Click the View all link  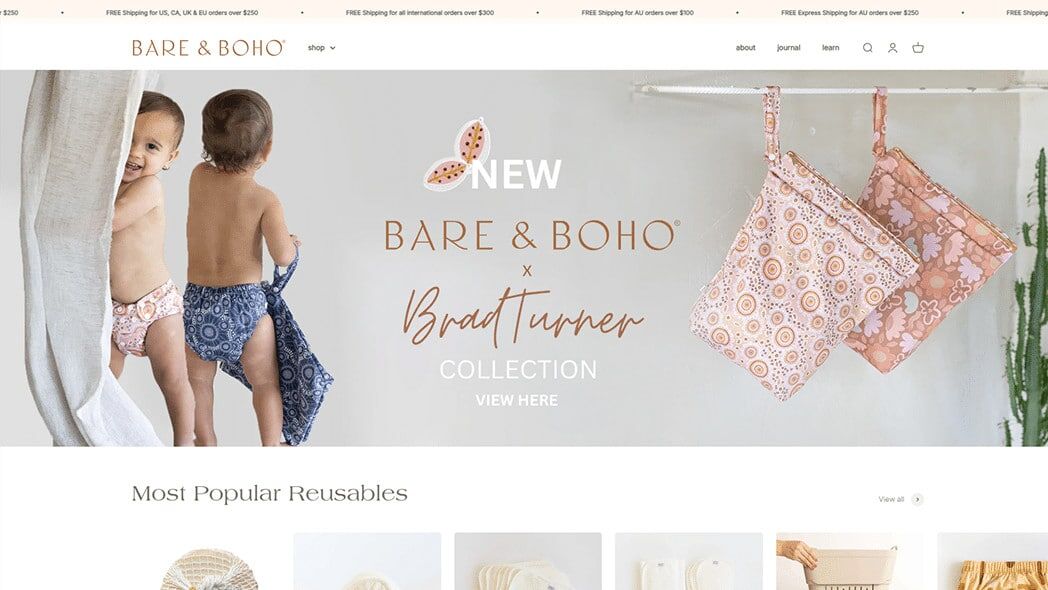[891, 499]
